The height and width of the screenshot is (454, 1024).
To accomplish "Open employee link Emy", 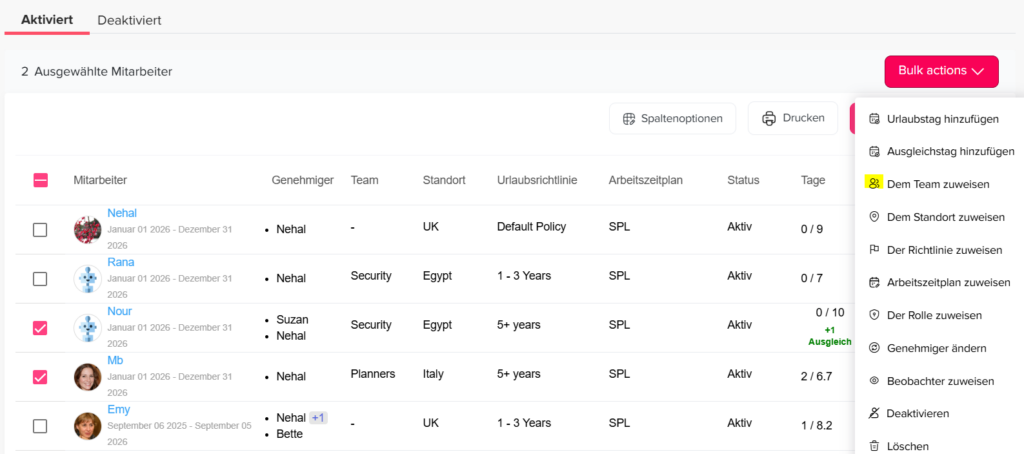I will click(119, 410).
